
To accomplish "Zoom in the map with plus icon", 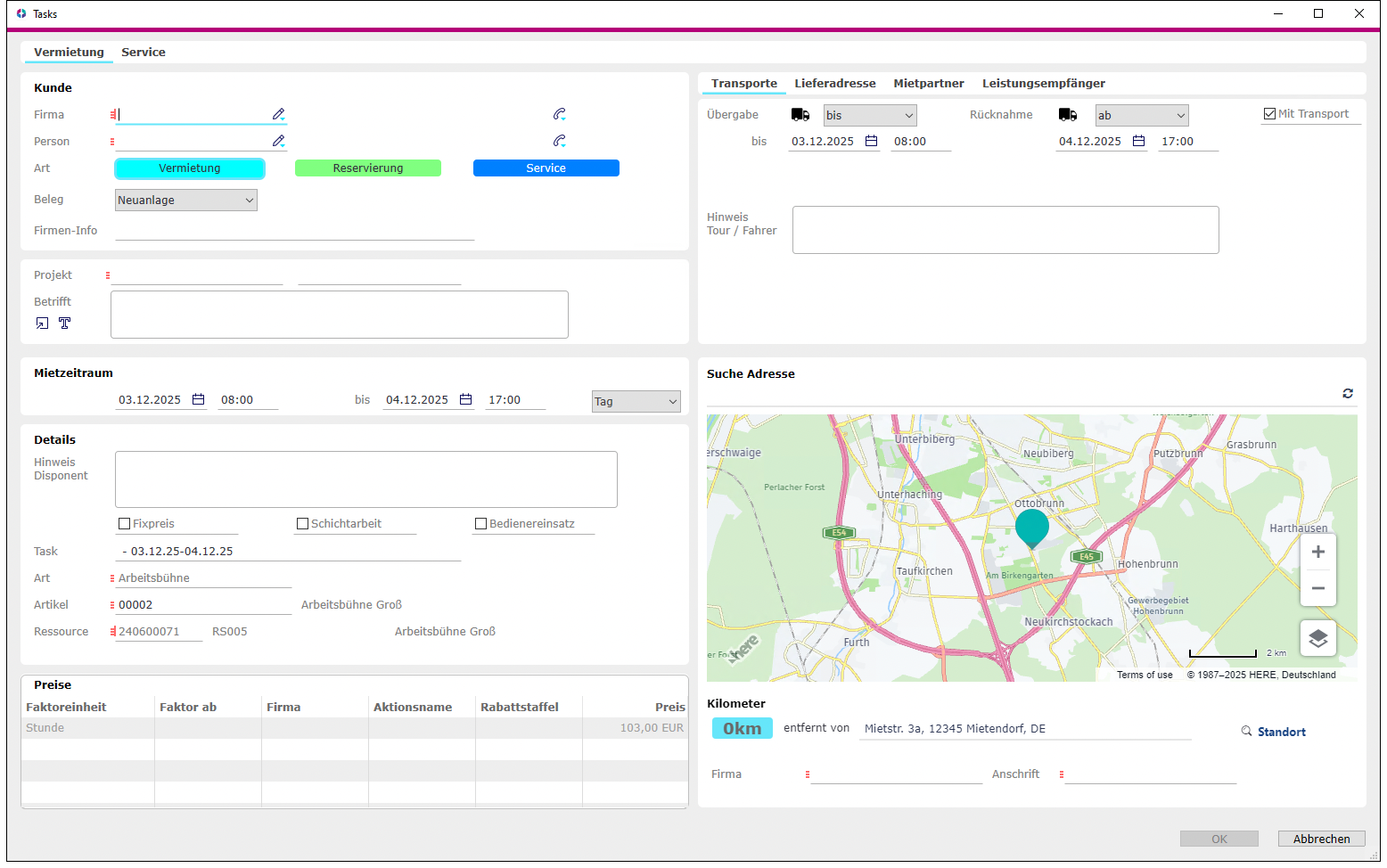I will [1318, 552].
